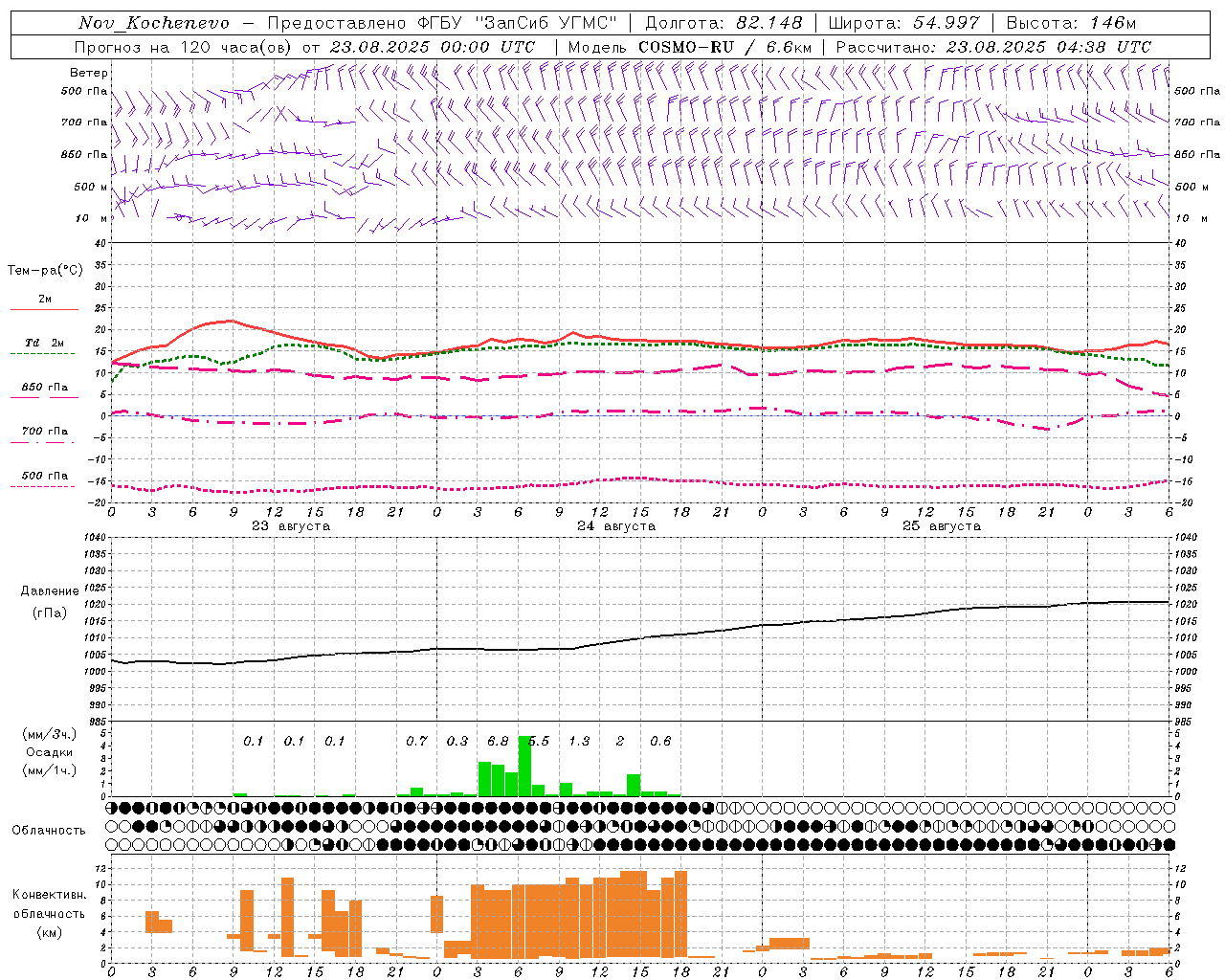Click the 0.3 precipitation value
The image size is (1225, 980).
pos(457,742)
